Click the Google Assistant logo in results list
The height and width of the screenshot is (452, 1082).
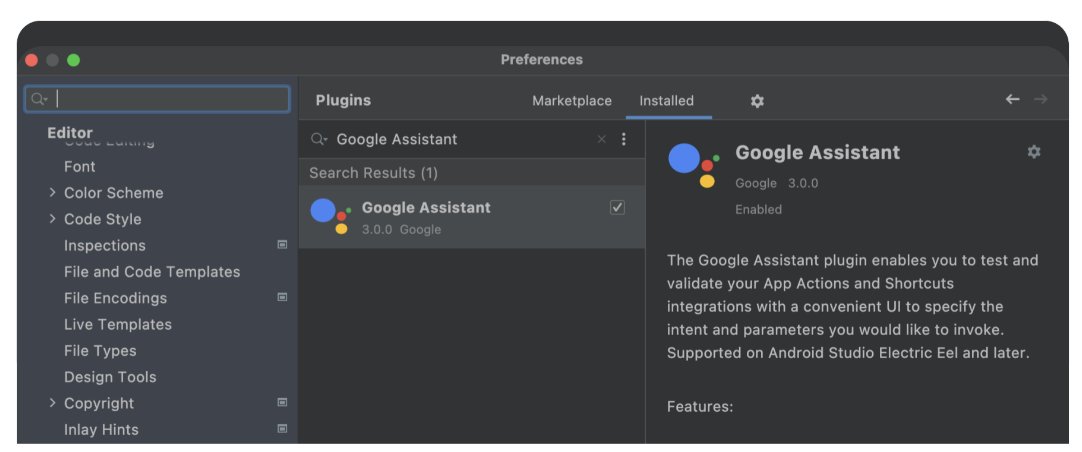point(331,217)
